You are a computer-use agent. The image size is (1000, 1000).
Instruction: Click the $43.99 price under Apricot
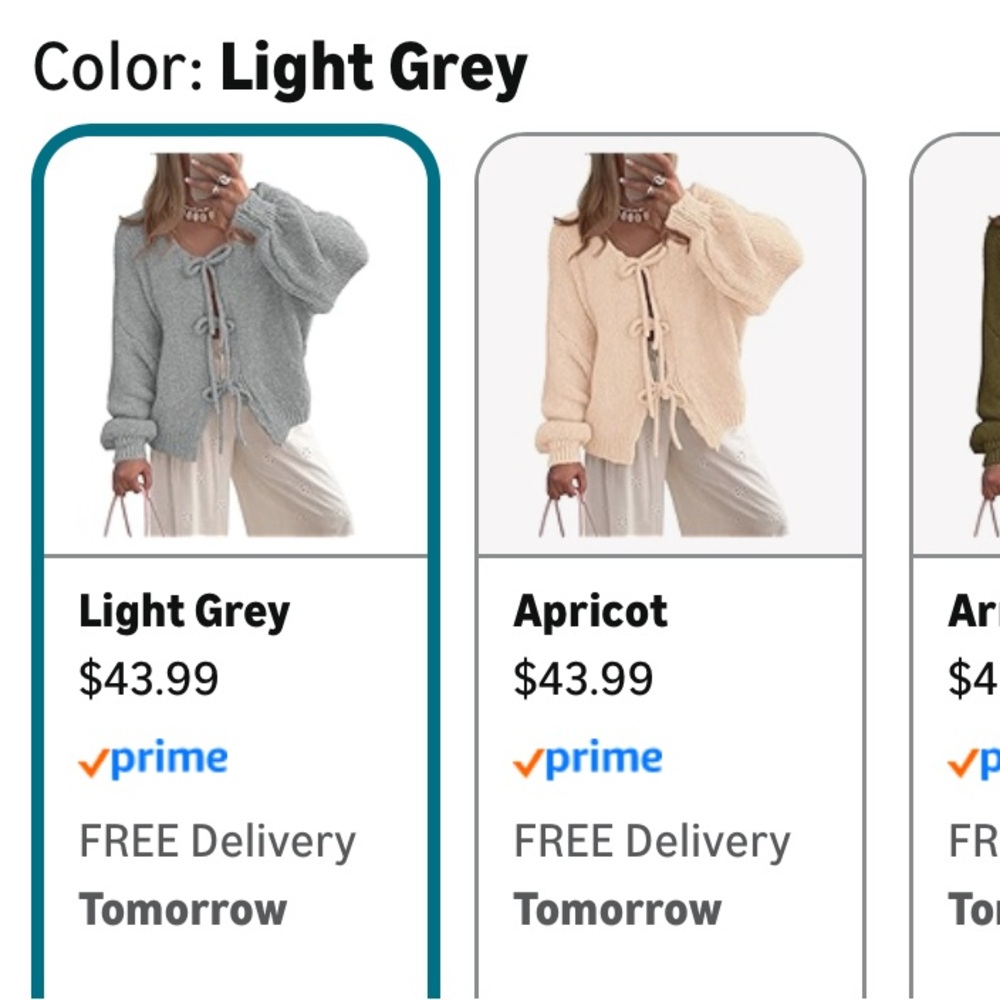tap(584, 678)
